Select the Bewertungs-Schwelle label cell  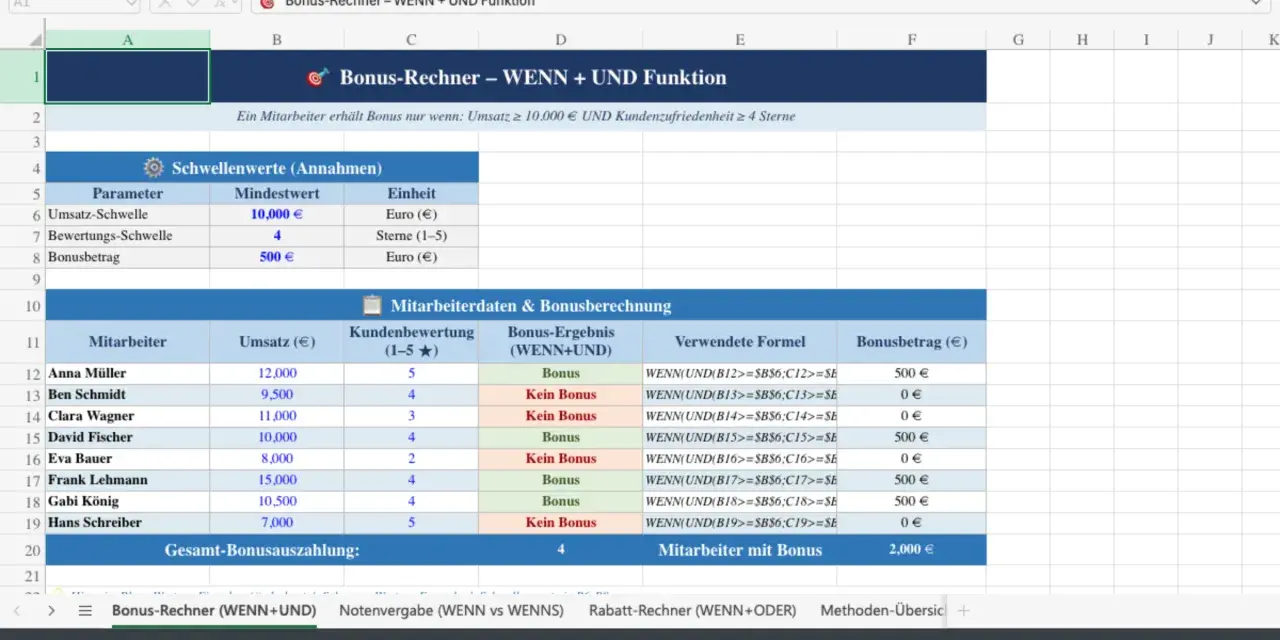[x=128, y=236]
